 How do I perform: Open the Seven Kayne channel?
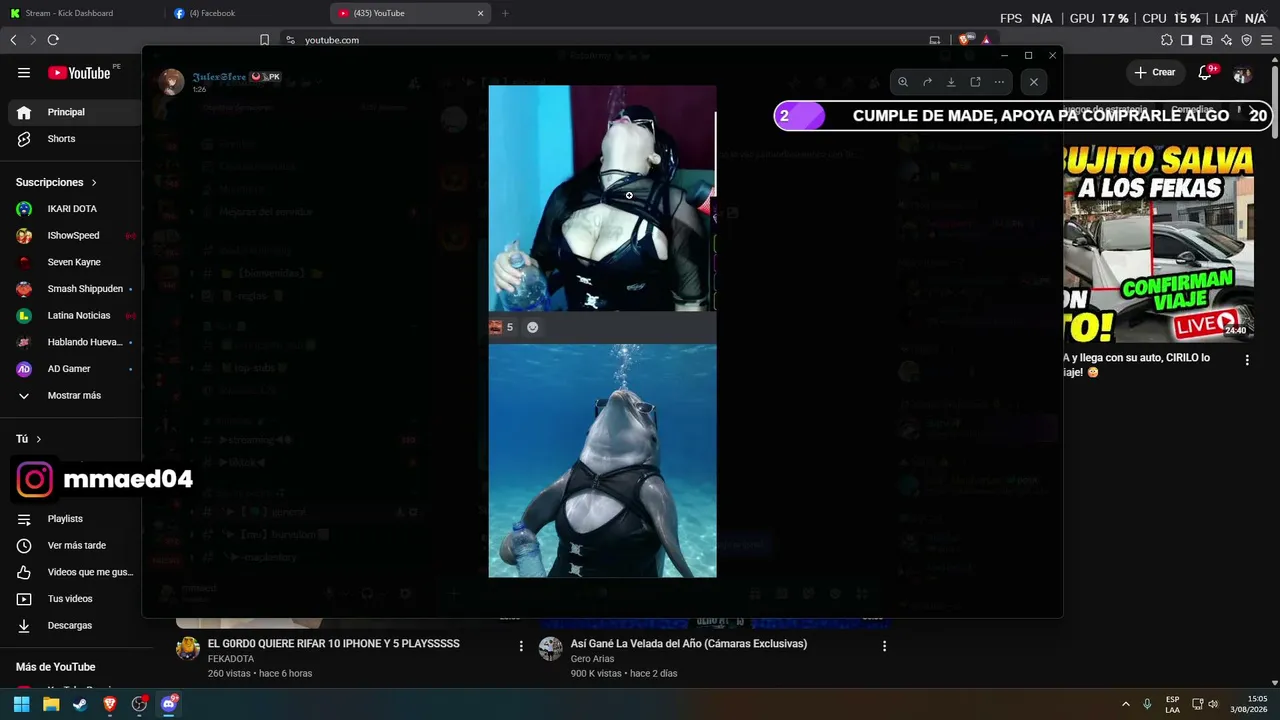(x=72, y=262)
